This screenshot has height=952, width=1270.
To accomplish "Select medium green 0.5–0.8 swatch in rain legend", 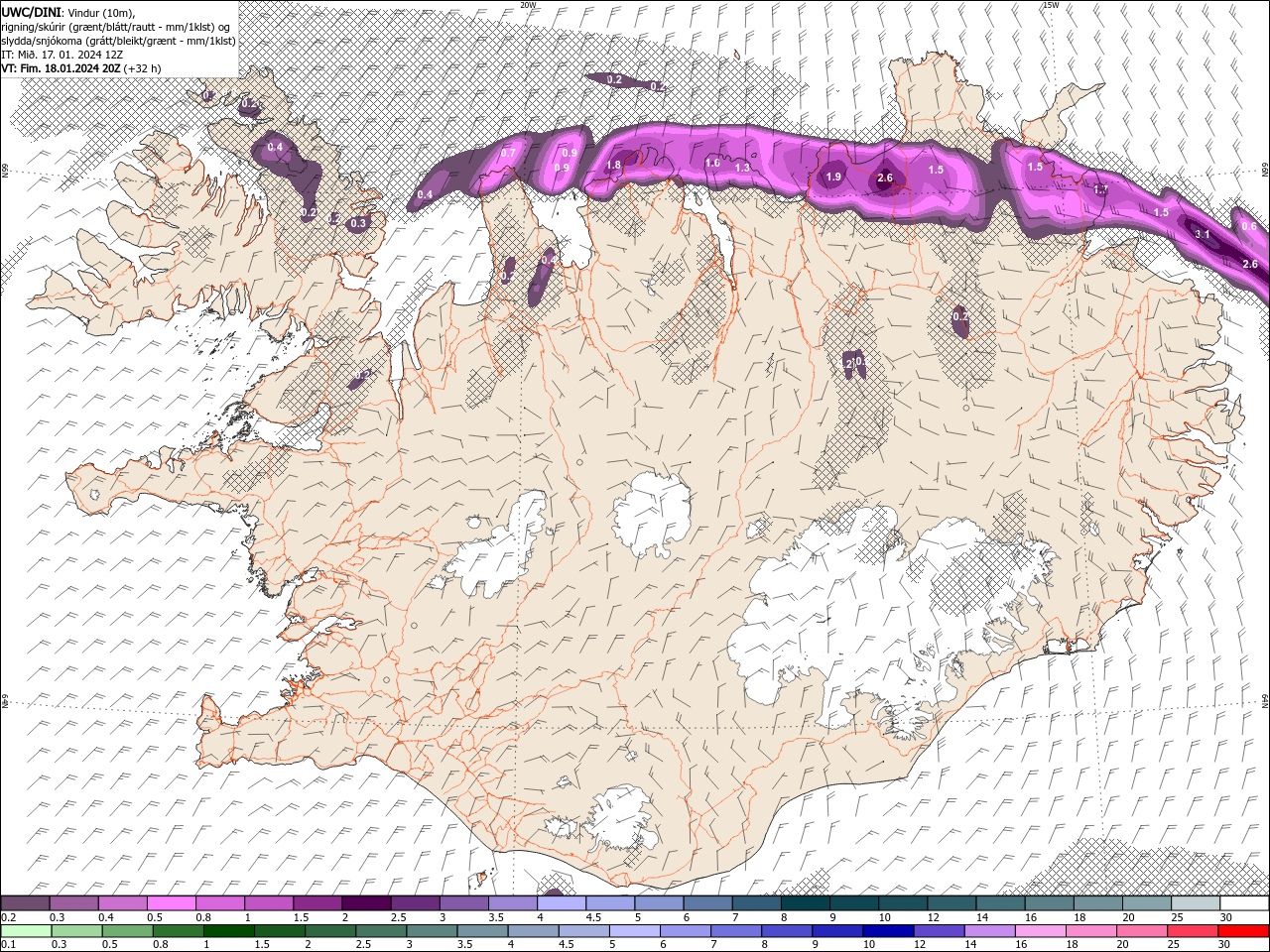I will pos(128,931).
